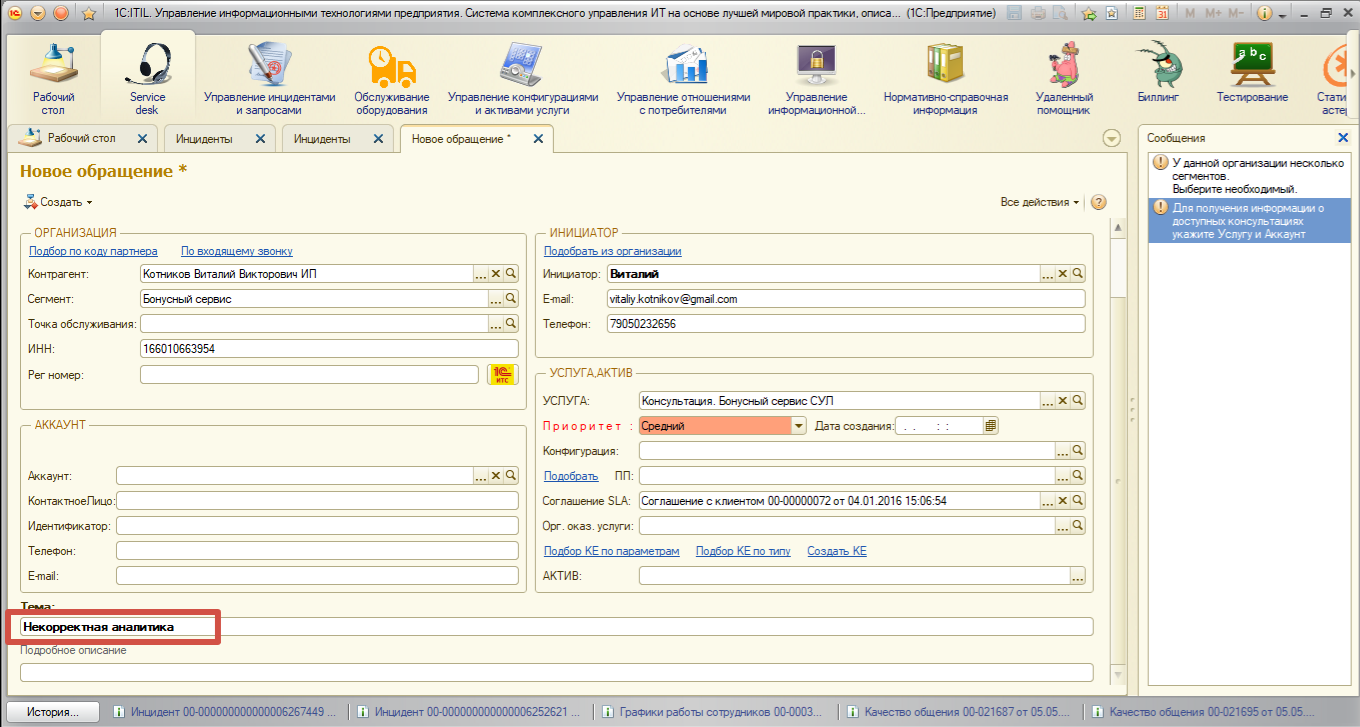Open Управление отношениями с потребителями section
This screenshot has width=1360, height=727.
(683, 76)
